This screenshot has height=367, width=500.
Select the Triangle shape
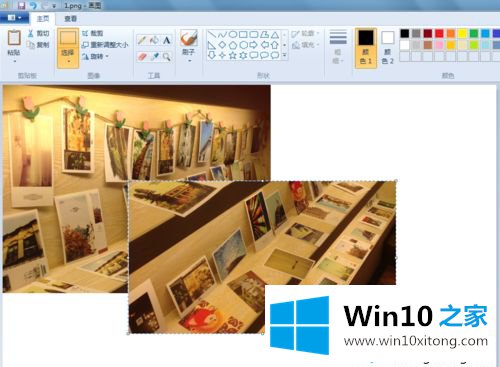(275, 35)
